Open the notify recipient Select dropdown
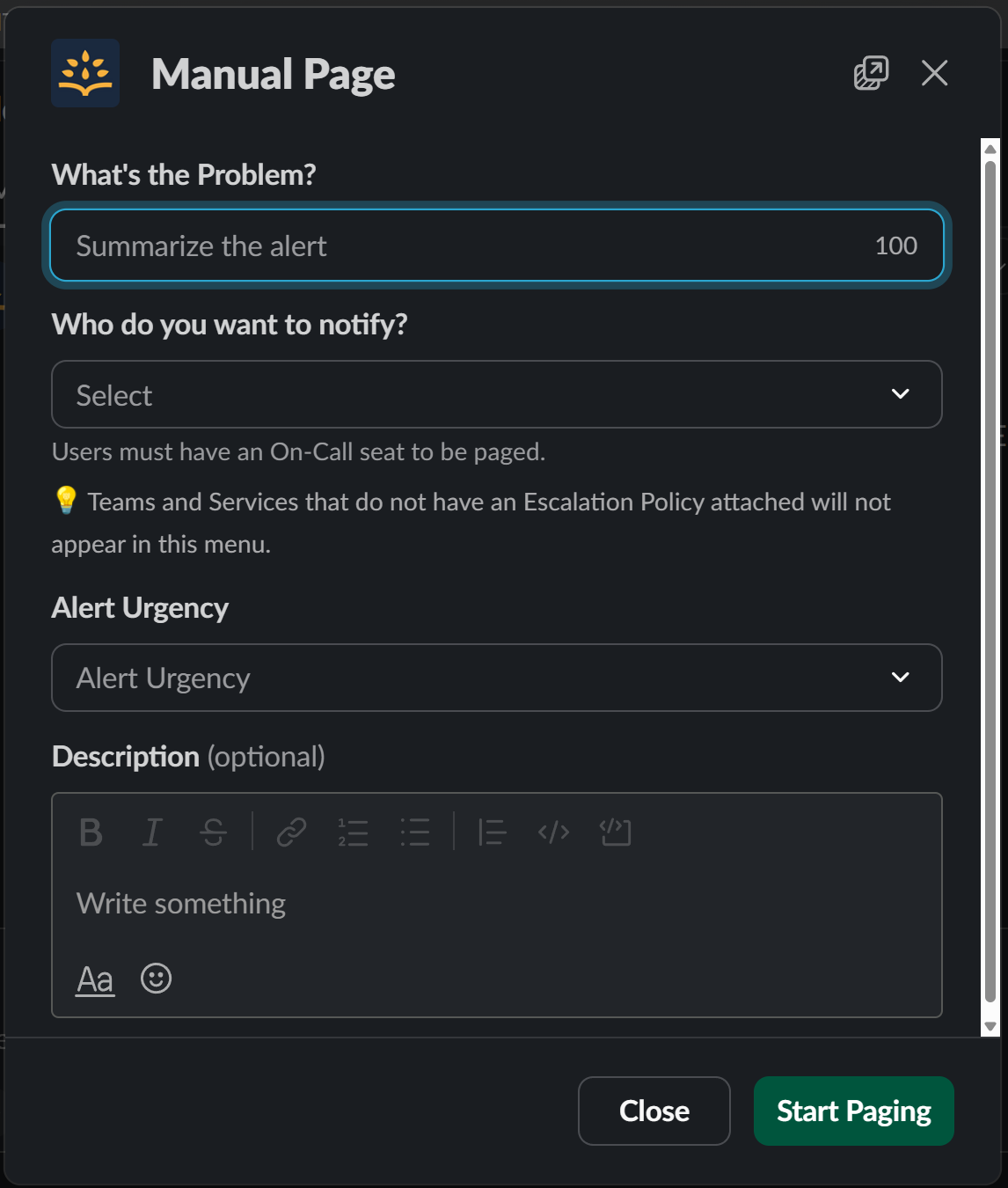The width and height of the screenshot is (1008, 1188). pos(497,394)
